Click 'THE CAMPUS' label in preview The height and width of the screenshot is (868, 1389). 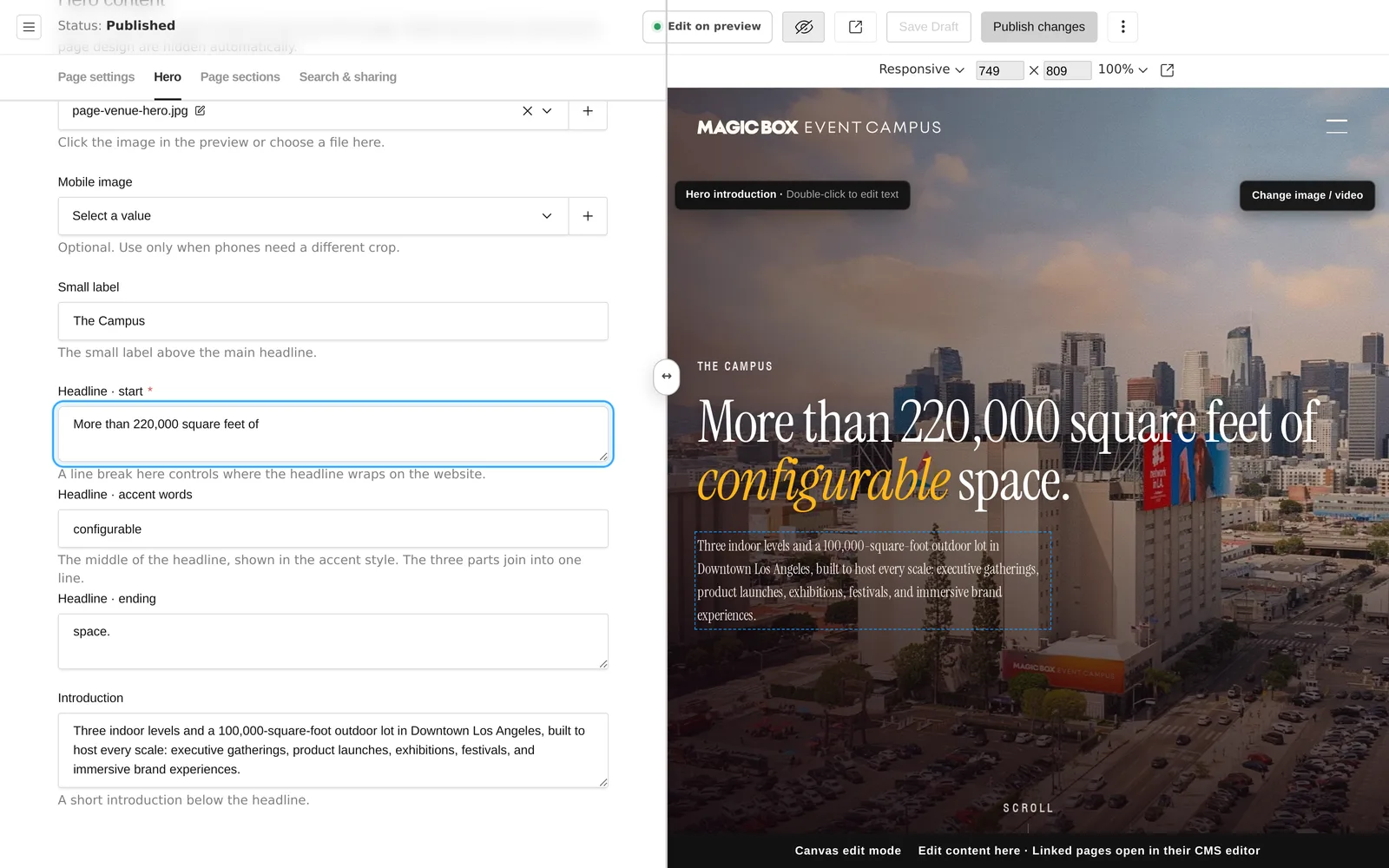coord(734,366)
